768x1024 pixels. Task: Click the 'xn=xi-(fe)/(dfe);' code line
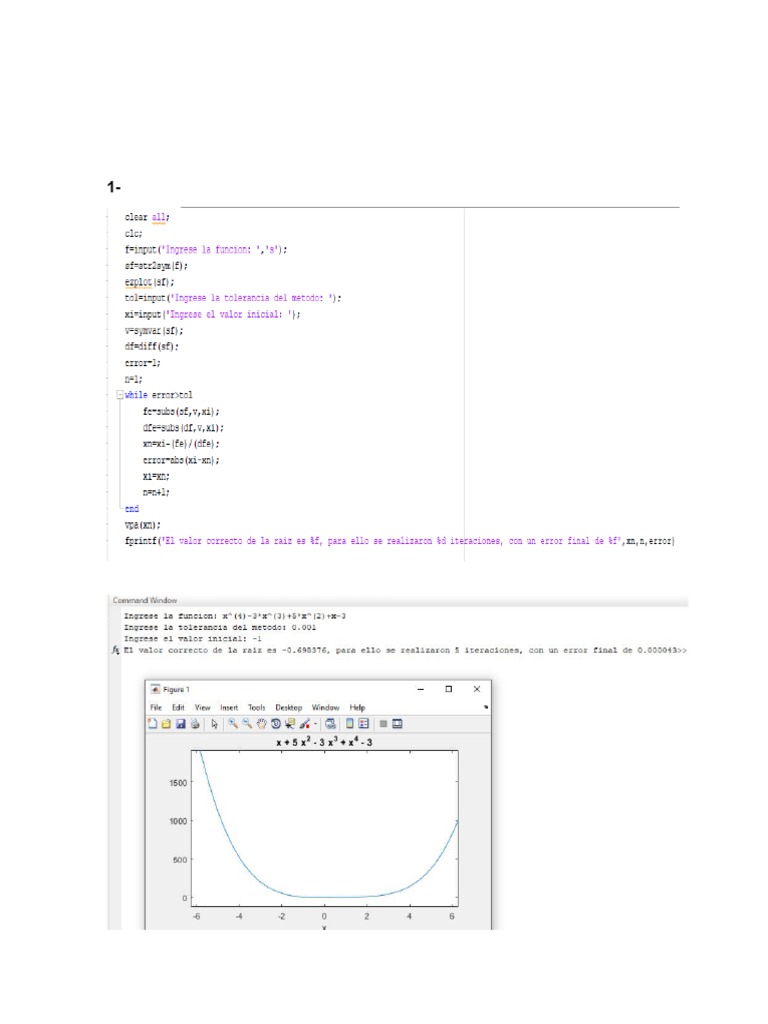tap(181, 444)
